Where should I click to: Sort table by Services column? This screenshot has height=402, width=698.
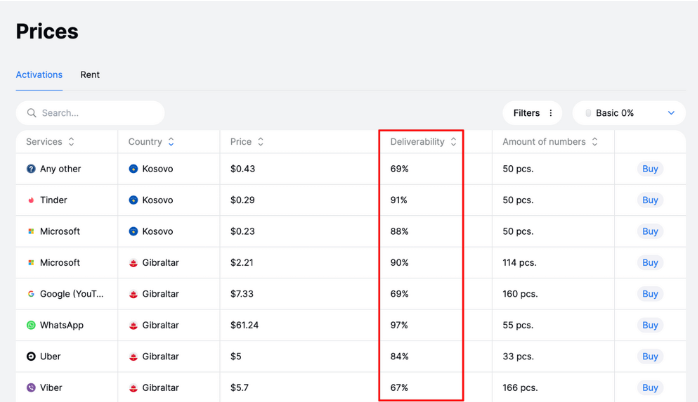point(71,142)
